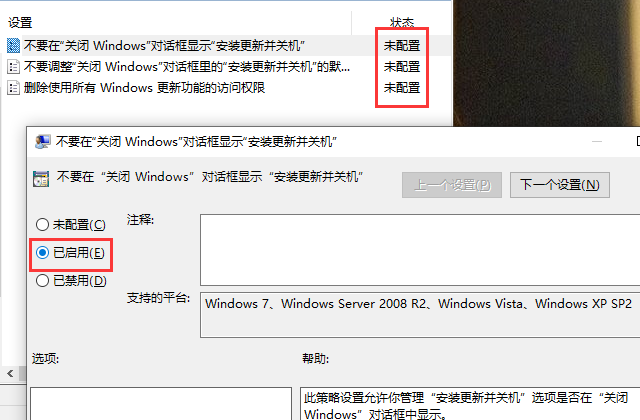Select the 未配置(C) radio button
Image resolution: width=640 pixels, height=420 pixels.
click(42, 224)
